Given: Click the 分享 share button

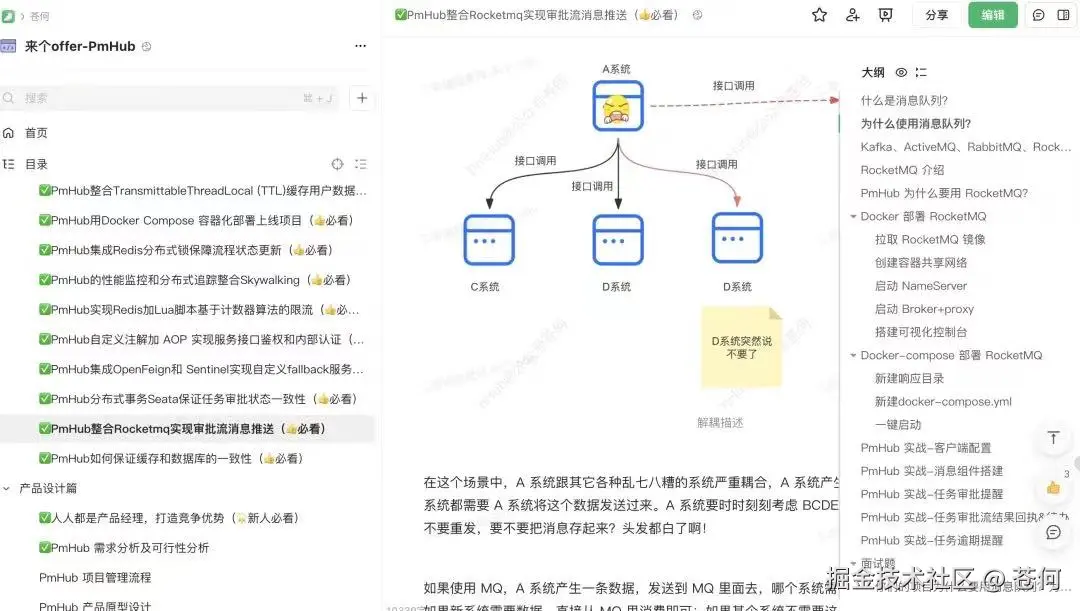Looking at the screenshot, I should [936, 14].
